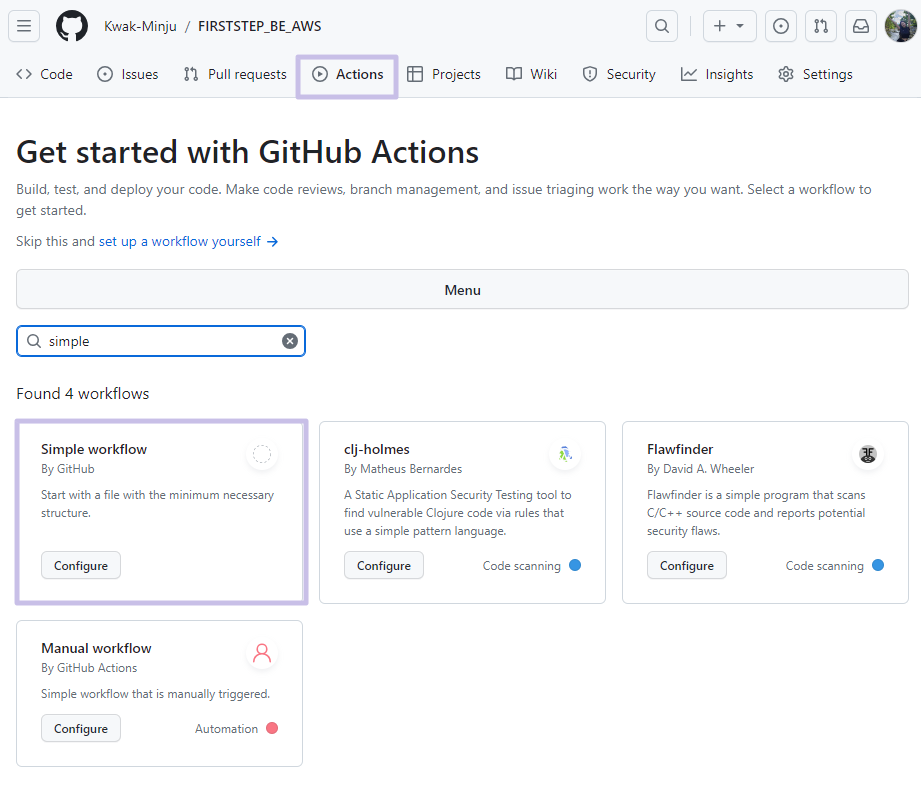
Task: Click the search magnifier inside the workflow search field
Action: click(34, 341)
